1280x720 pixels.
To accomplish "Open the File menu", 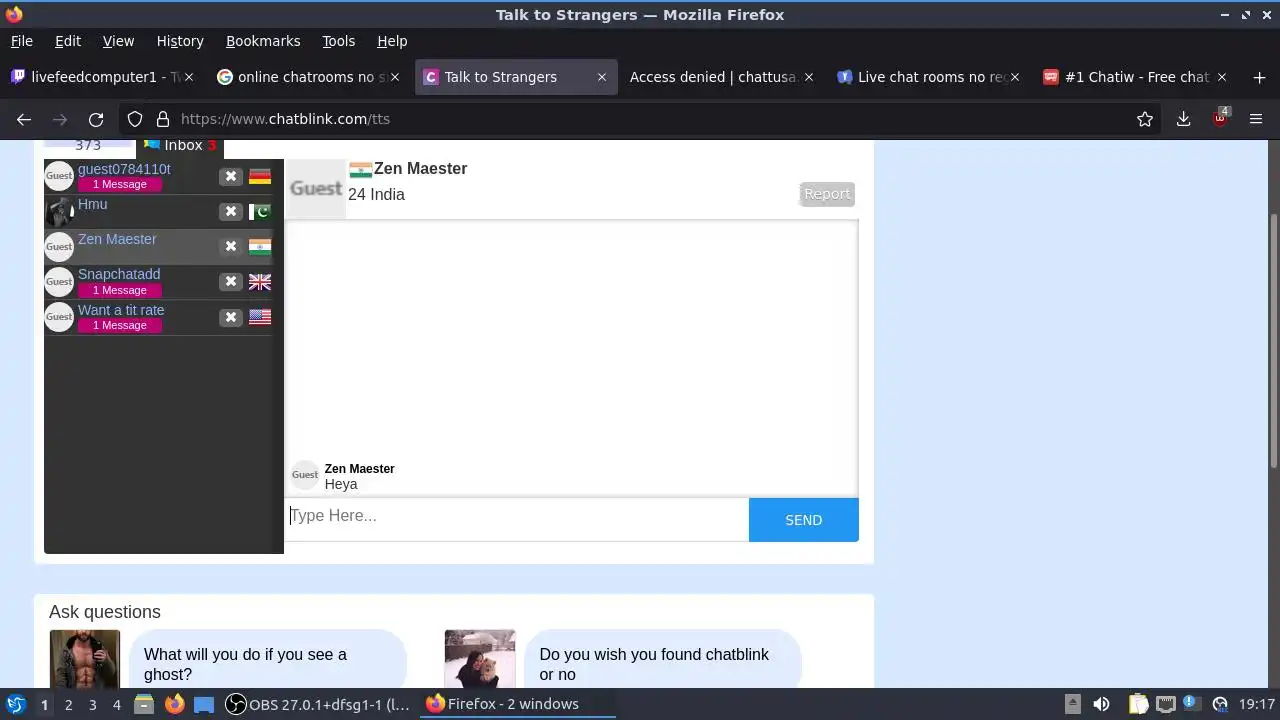I will (21, 41).
